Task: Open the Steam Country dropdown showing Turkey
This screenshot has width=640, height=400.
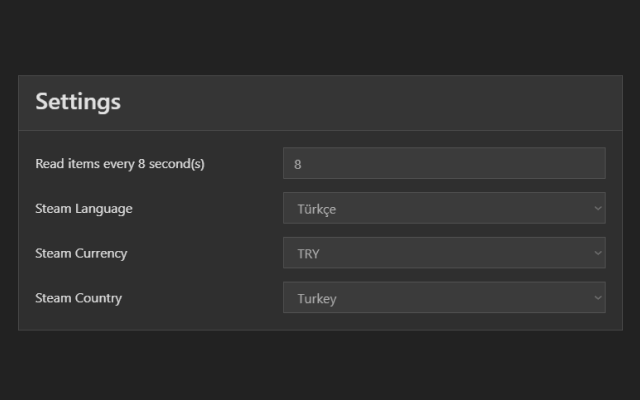Action: click(444, 298)
